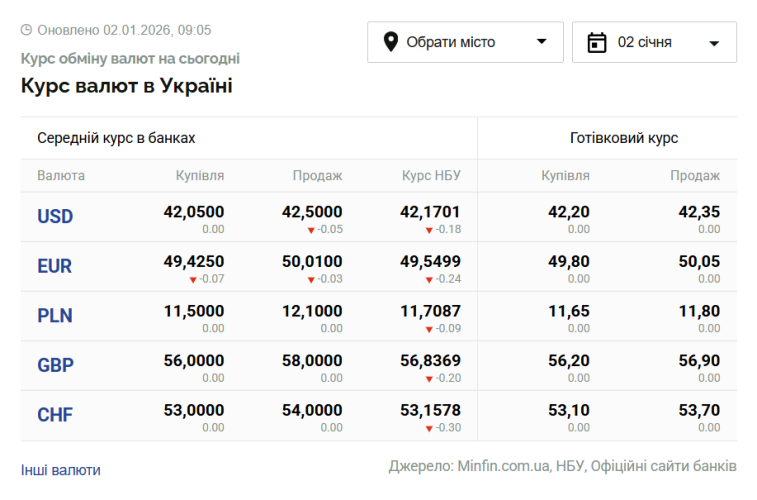Open the CHF currency link
Viewport: 757px width, 500px height.
55,415
